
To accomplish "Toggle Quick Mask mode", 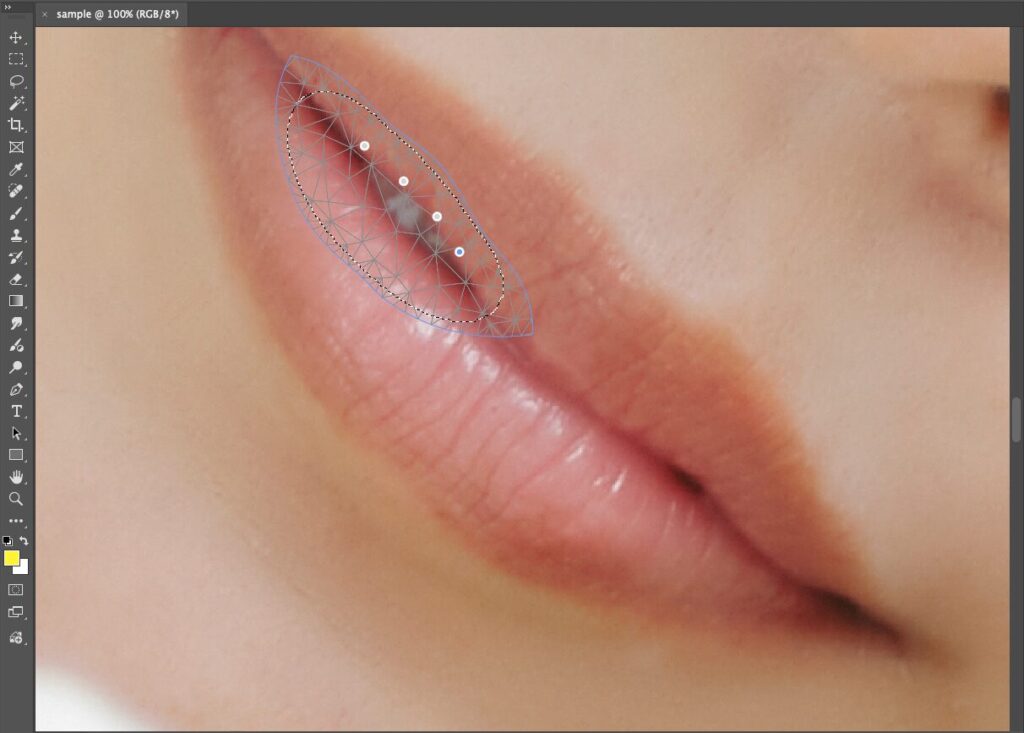I will [16, 590].
